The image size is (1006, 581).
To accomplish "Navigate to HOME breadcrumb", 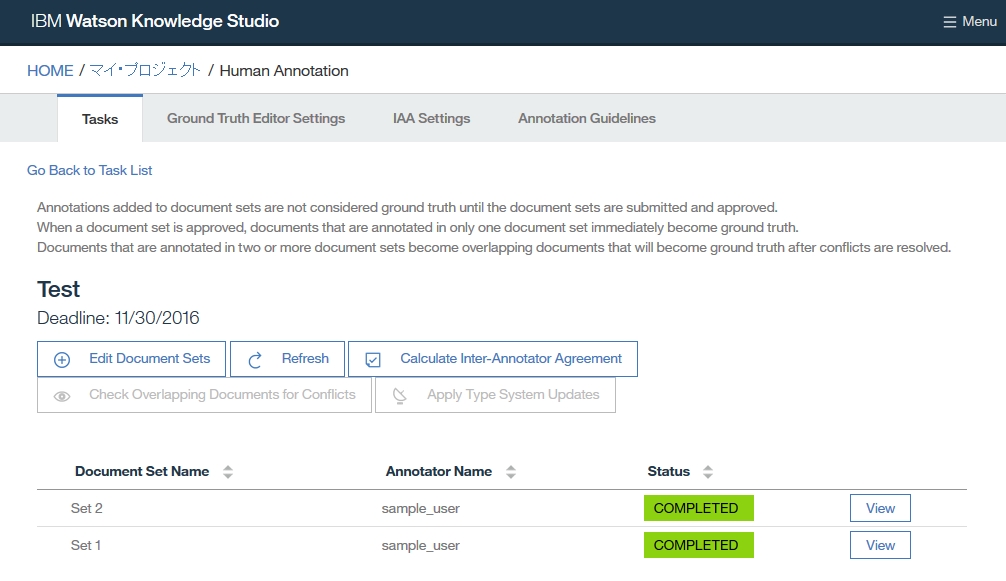I will coord(50,70).
